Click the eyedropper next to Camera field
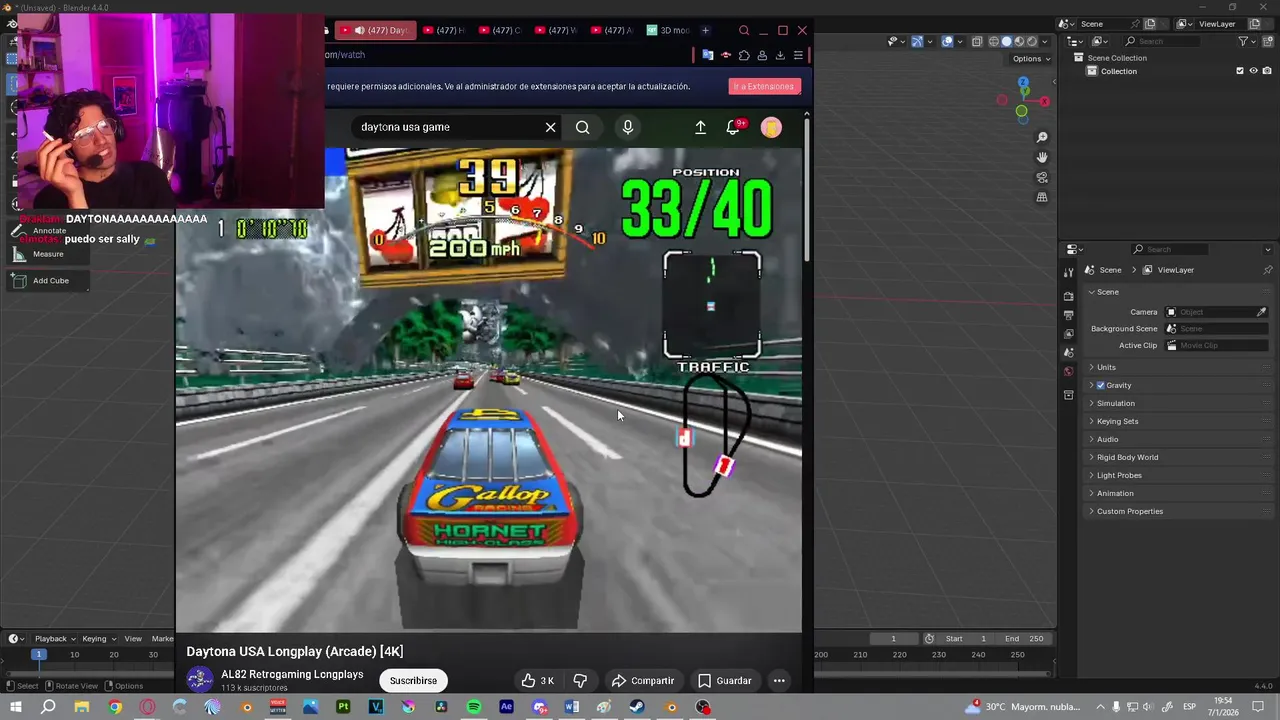 [1261, 312]
